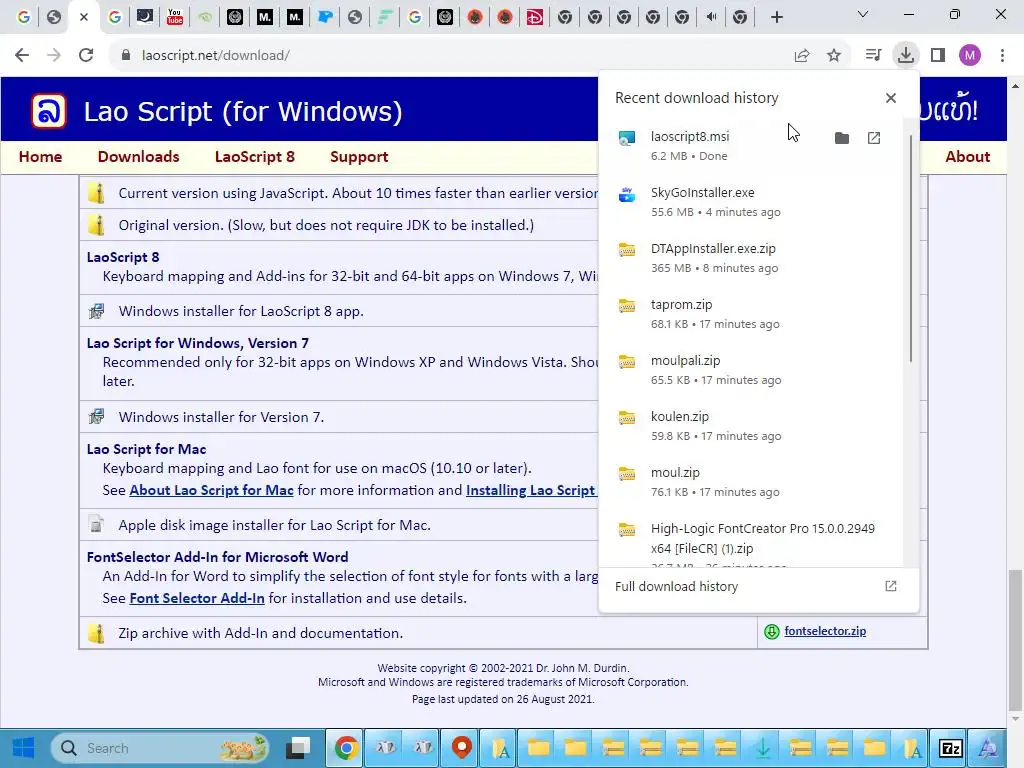Open Full download history
Screen dimensions: 1024x768
(x=757, y=586)
